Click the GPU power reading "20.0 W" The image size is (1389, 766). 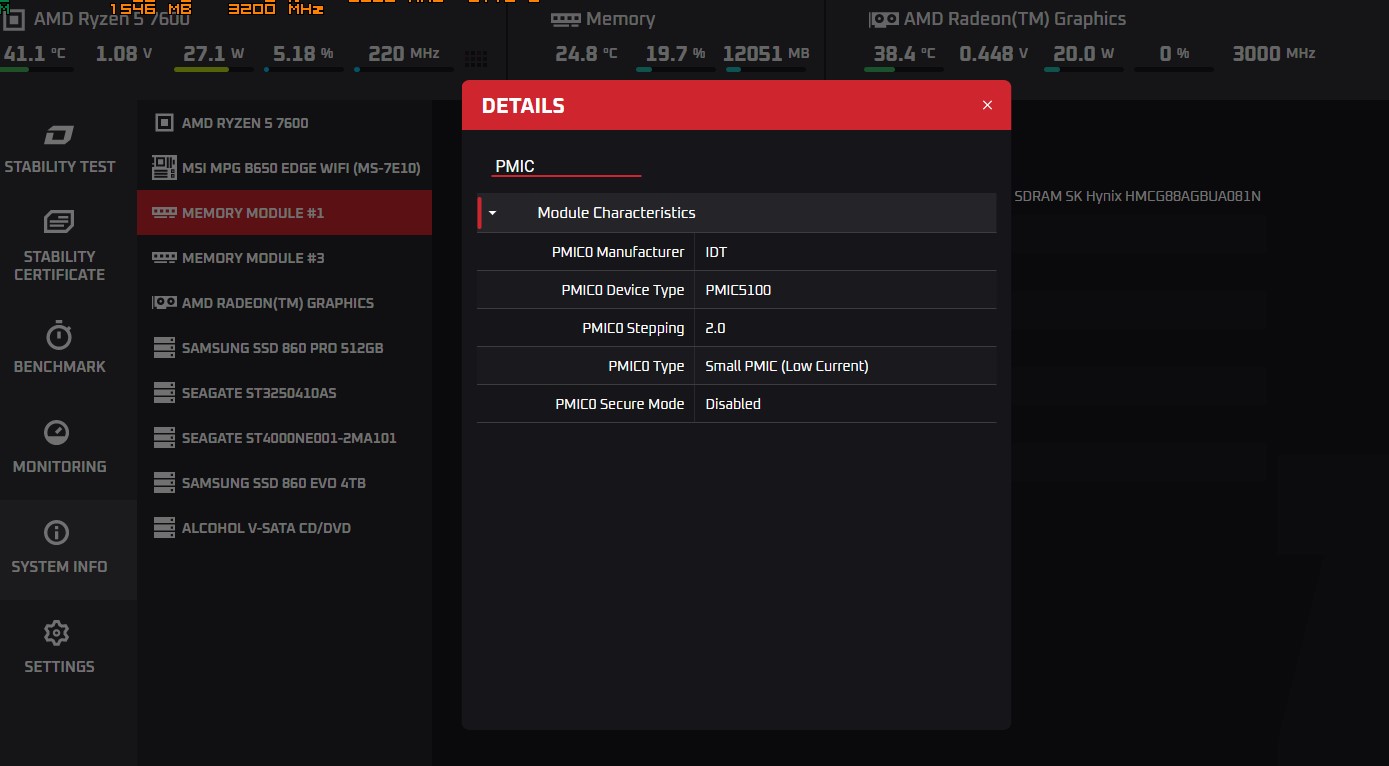1083,54
